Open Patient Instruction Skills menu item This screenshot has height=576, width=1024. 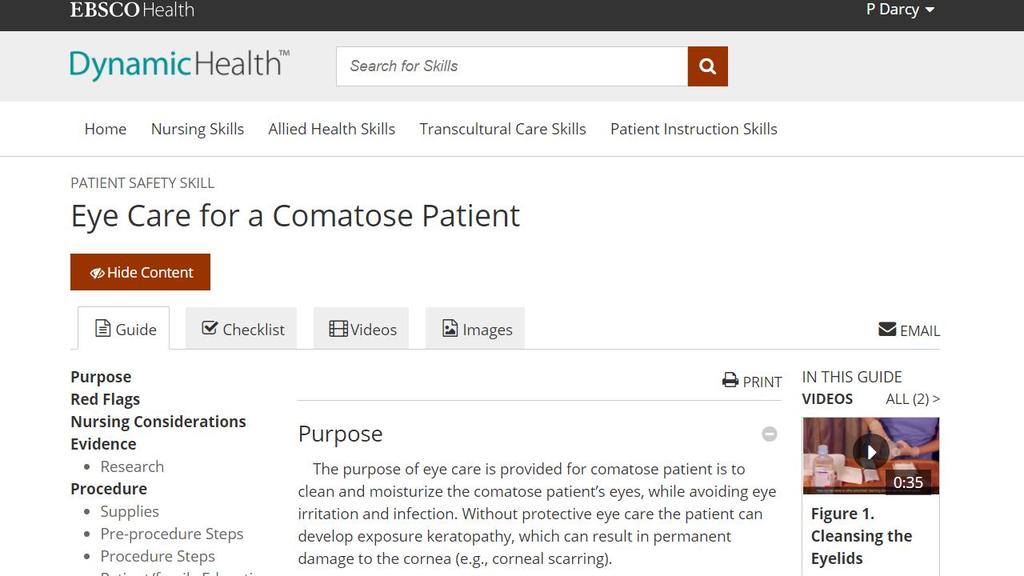point(694,129)
